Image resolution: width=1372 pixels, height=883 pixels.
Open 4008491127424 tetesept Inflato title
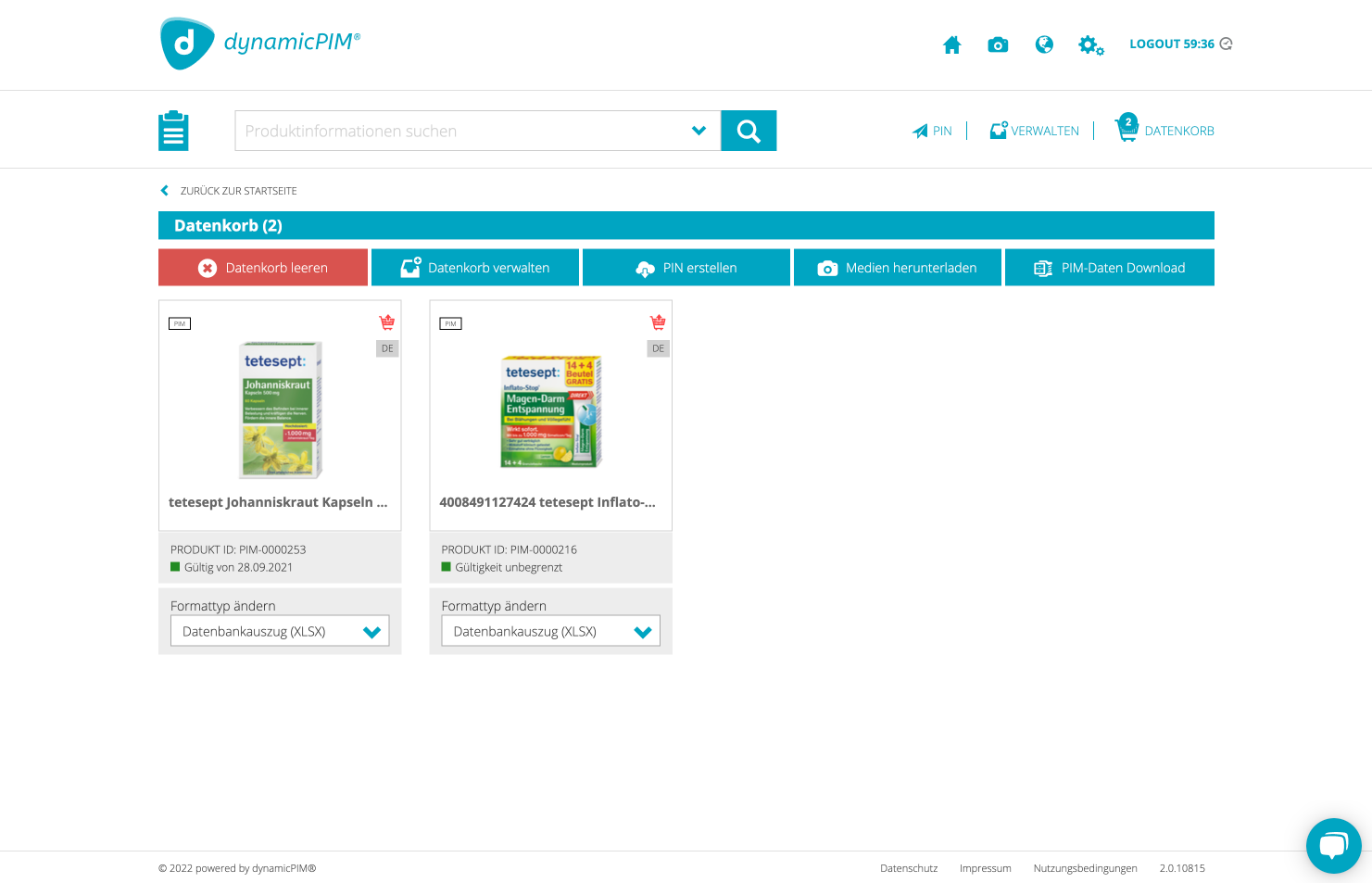click(548, 502)
